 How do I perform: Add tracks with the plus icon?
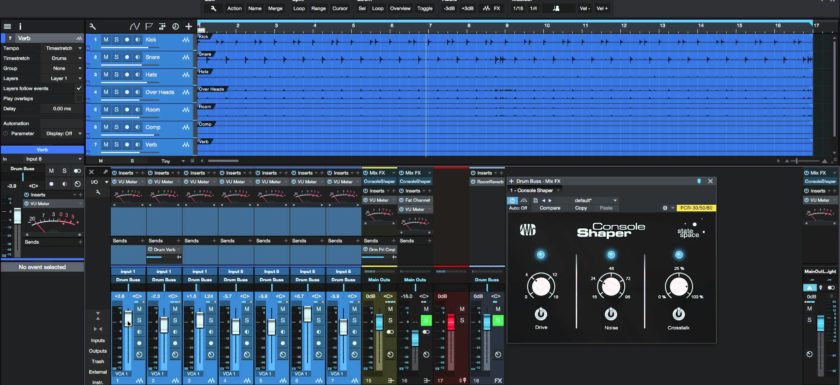(188, 26)
